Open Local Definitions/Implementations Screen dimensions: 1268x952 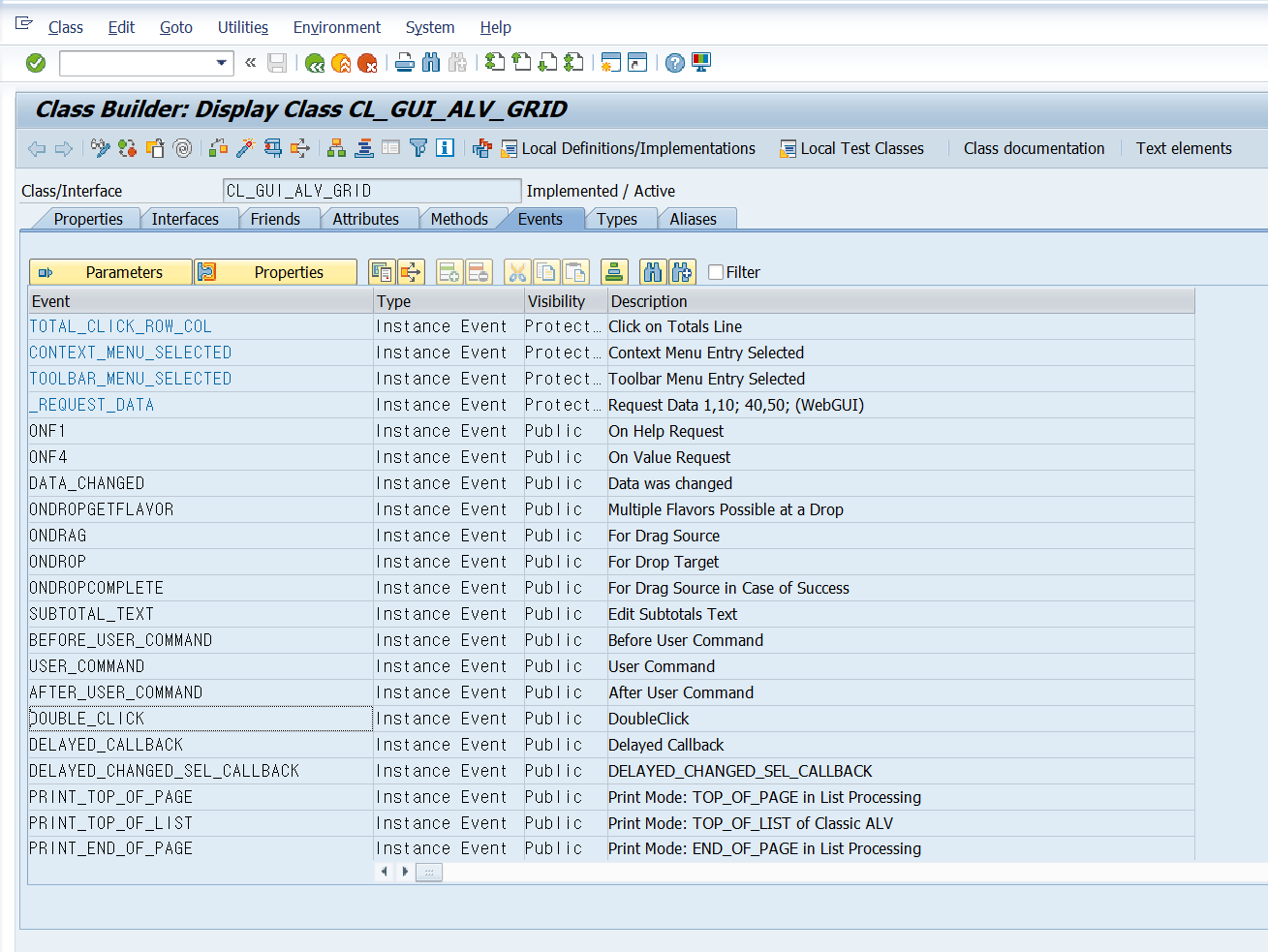(x=628, y=148)
